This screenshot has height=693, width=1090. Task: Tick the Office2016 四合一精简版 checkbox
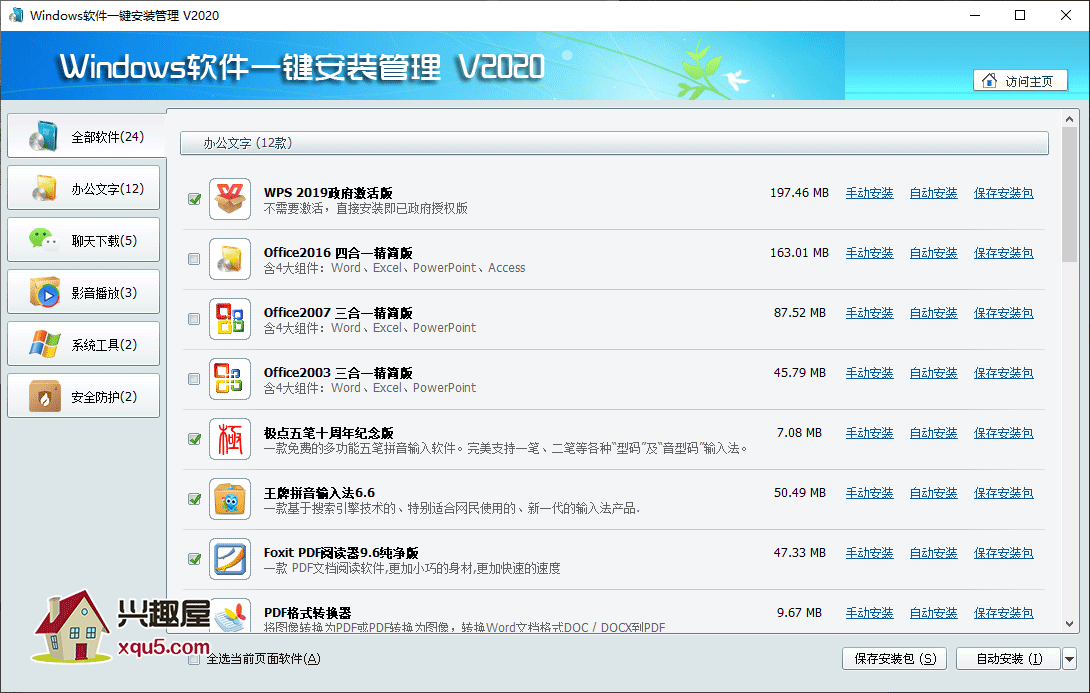click(x=194, y=259)
